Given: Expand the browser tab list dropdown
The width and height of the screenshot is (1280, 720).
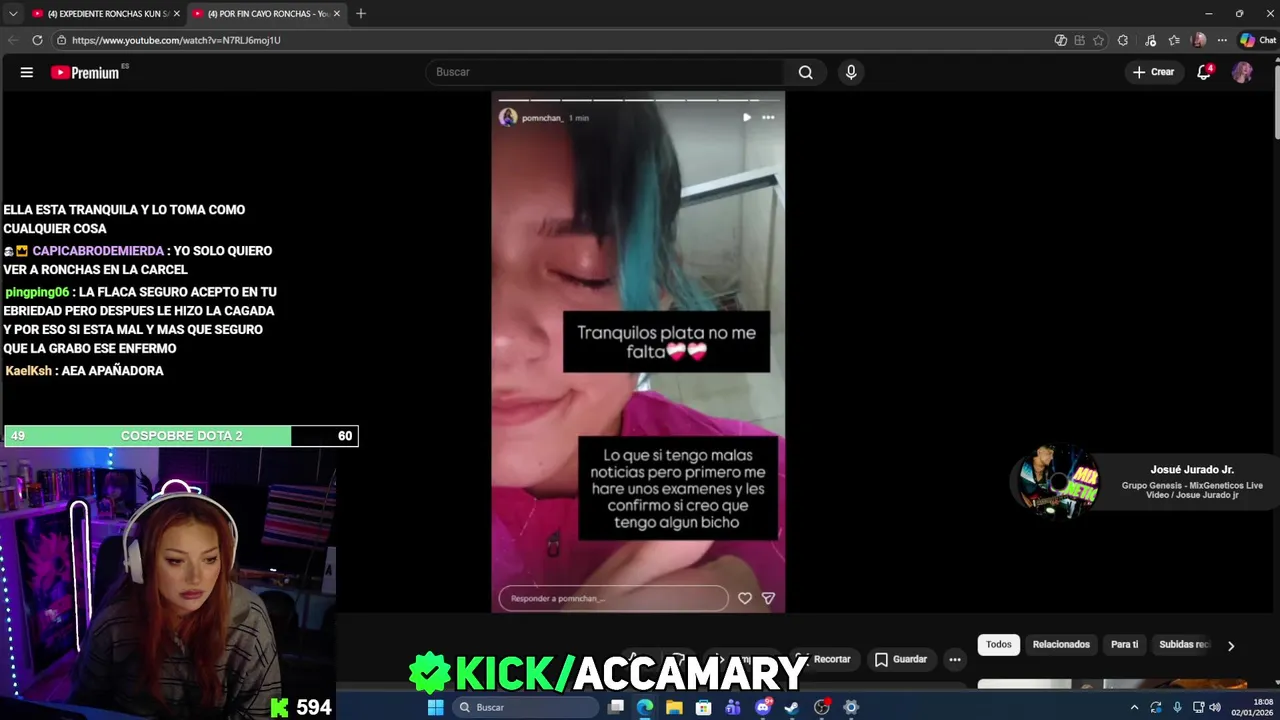Looking at the screenshot, I should [13, 13].
